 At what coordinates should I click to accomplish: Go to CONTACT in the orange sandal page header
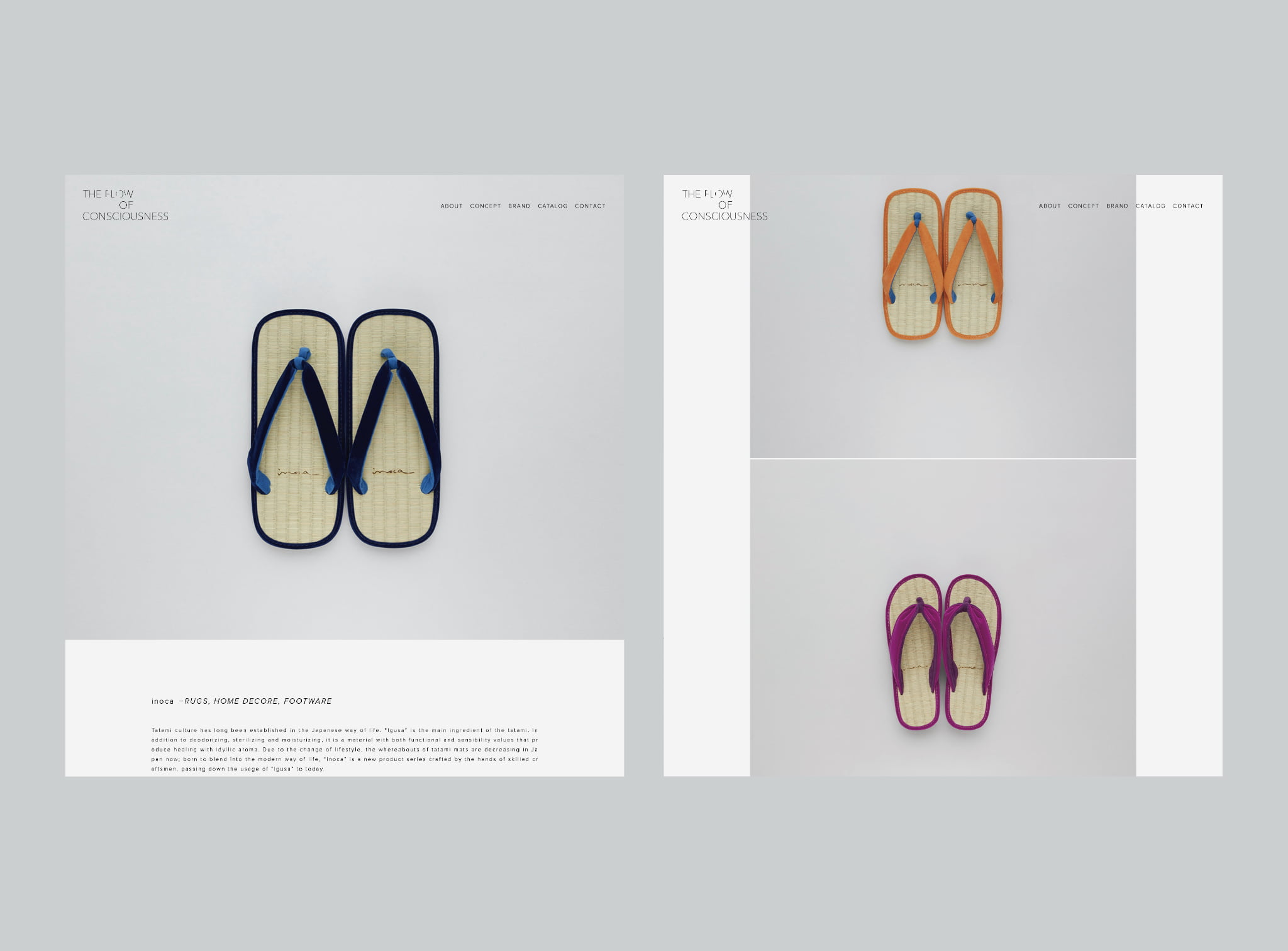click(x=1188, y=206)
